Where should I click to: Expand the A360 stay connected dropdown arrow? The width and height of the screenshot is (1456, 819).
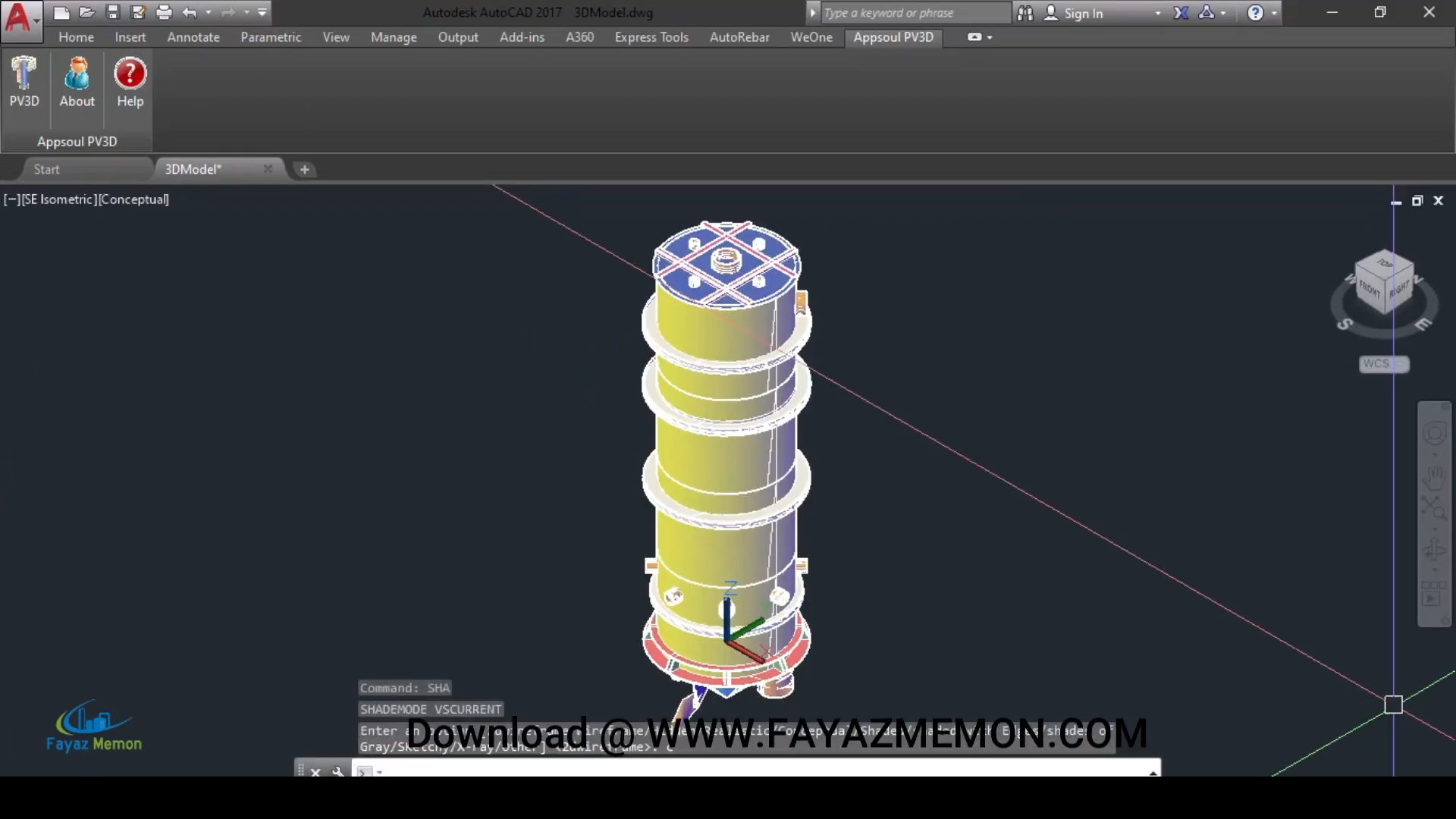coord(1223,13)
